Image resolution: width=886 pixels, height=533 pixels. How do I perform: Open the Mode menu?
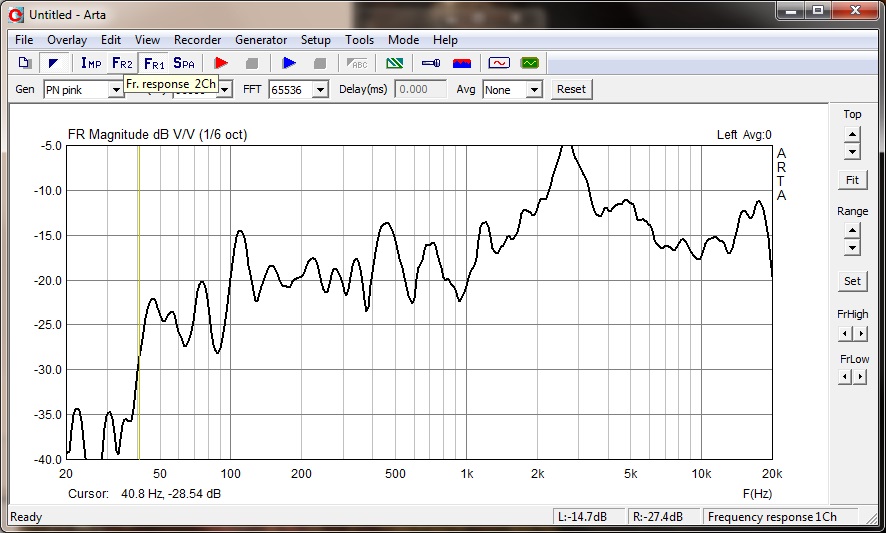(403, 40)
